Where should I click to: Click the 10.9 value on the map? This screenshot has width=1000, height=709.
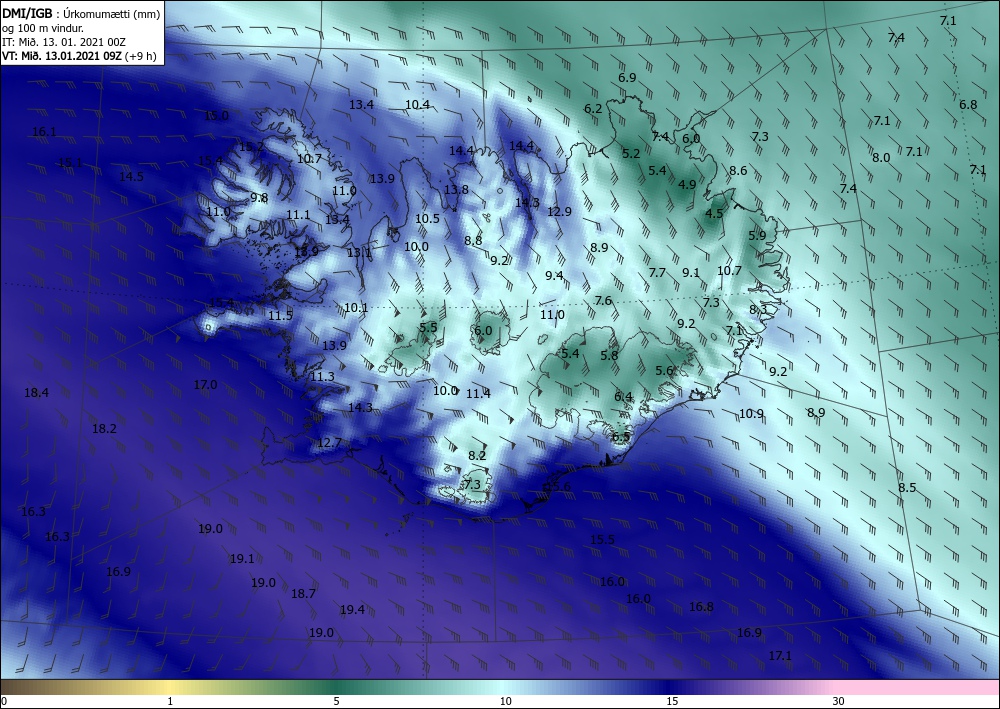coord(751,414)
